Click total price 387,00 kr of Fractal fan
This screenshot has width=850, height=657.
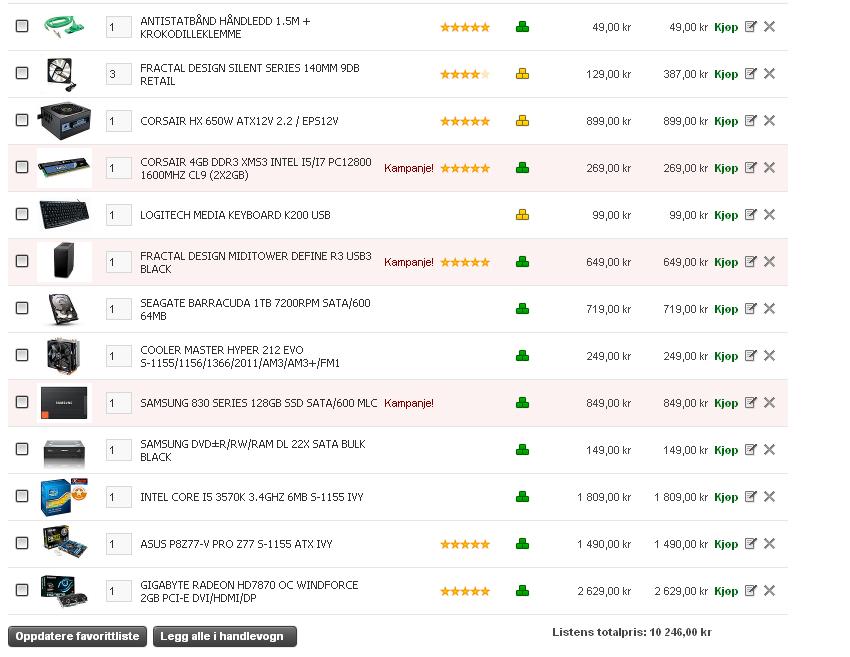[x=685, y=74]
